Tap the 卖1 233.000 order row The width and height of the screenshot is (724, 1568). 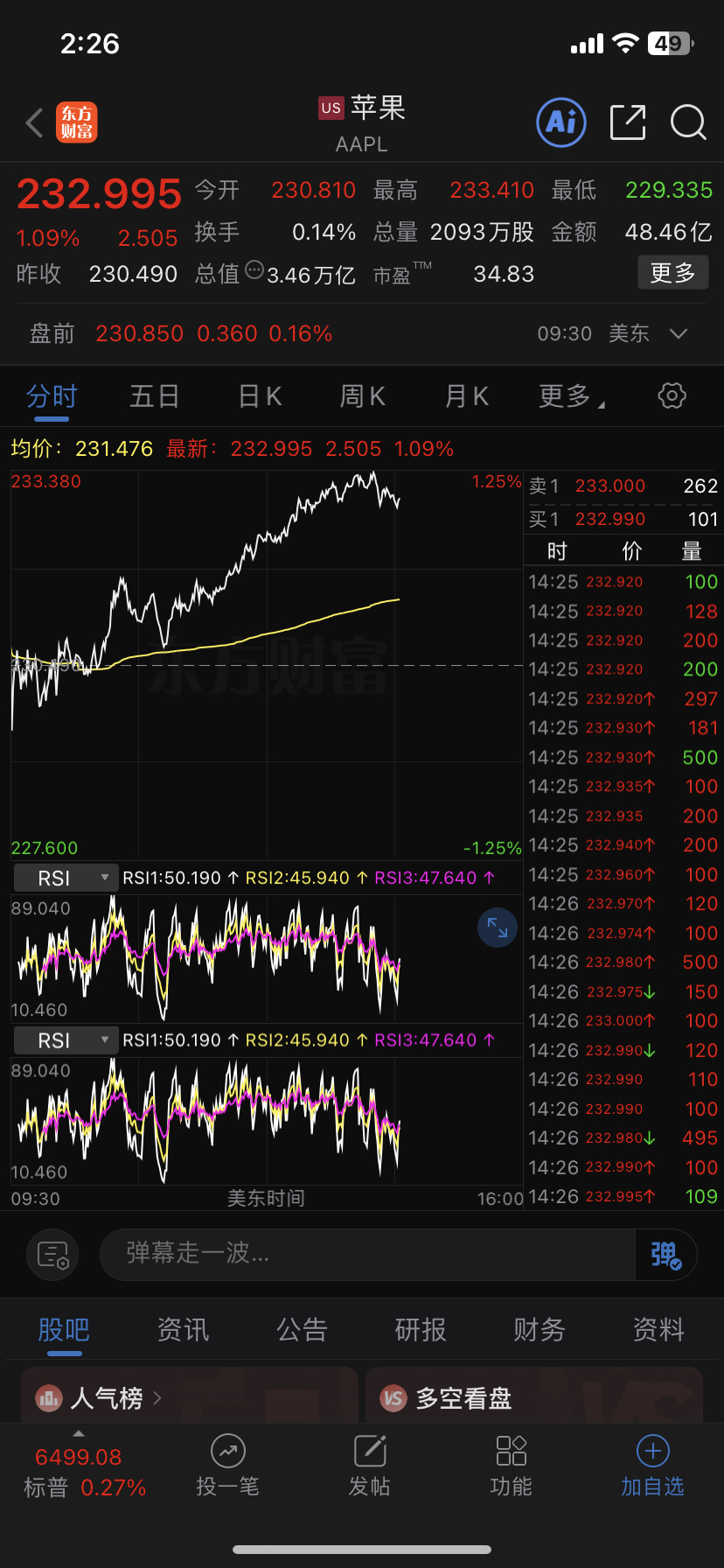623,486
